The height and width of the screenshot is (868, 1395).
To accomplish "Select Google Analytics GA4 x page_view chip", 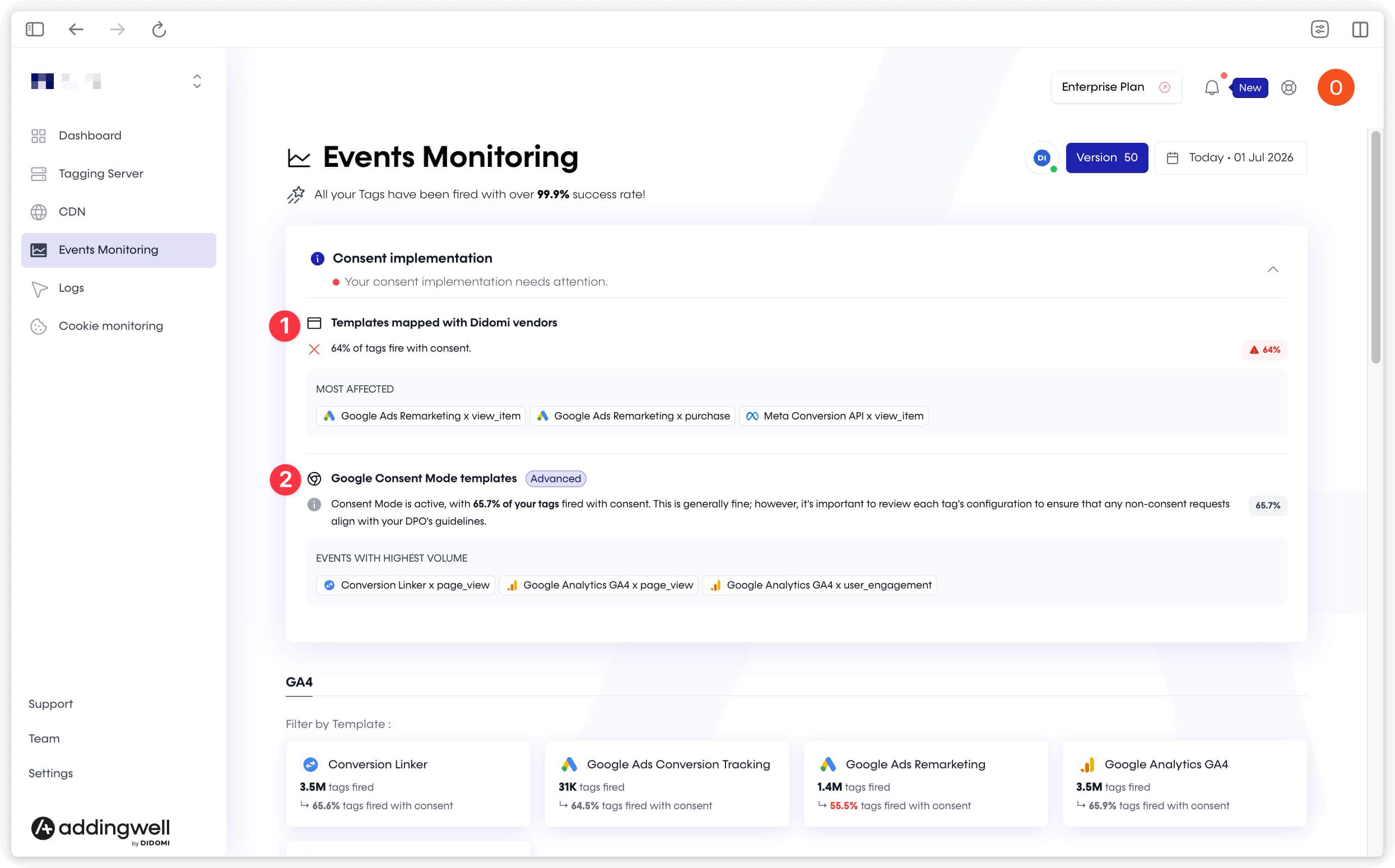I will pos(598,585).
